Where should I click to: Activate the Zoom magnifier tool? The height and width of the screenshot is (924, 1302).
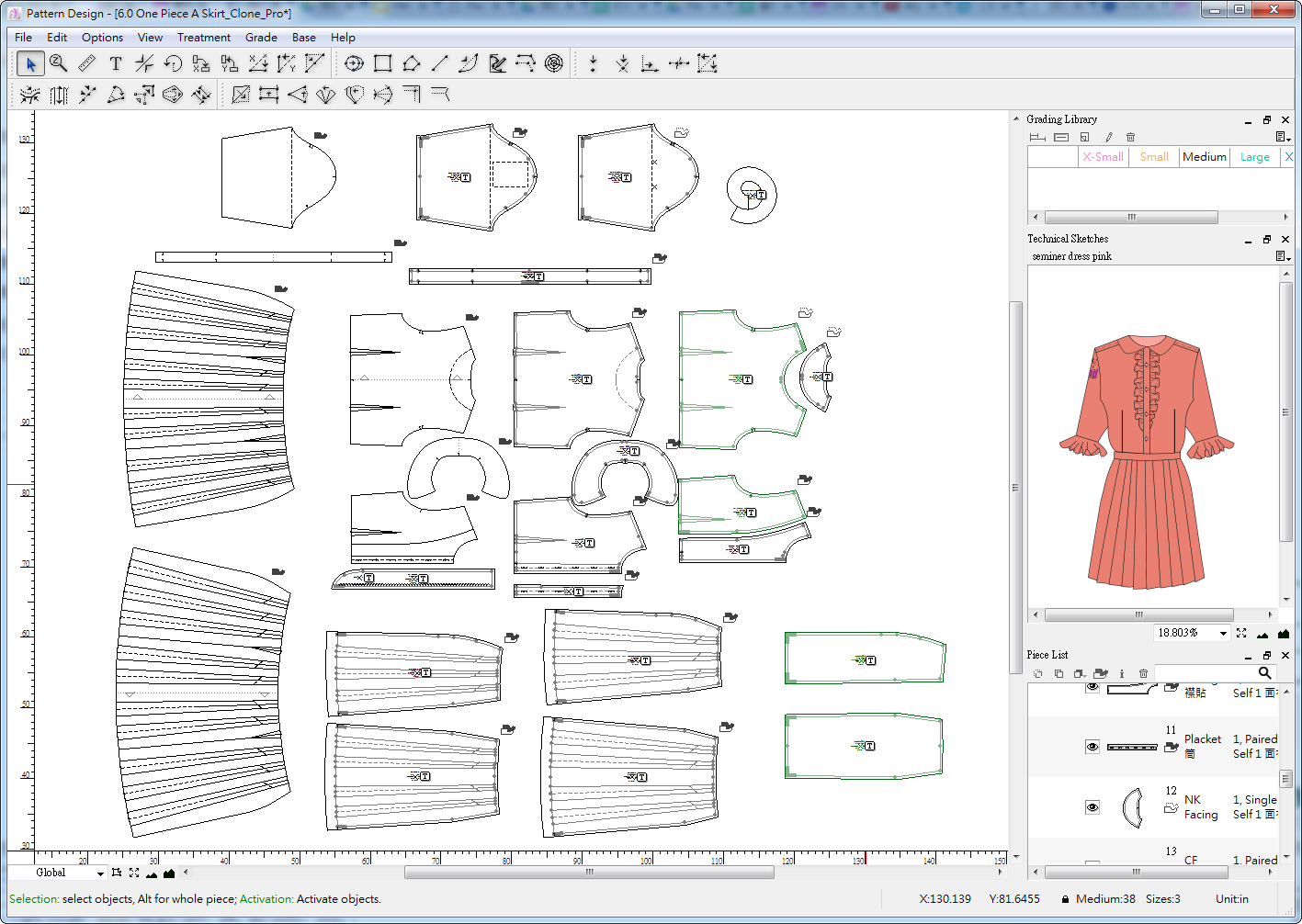pyautogui.click(x=59, y=63)
